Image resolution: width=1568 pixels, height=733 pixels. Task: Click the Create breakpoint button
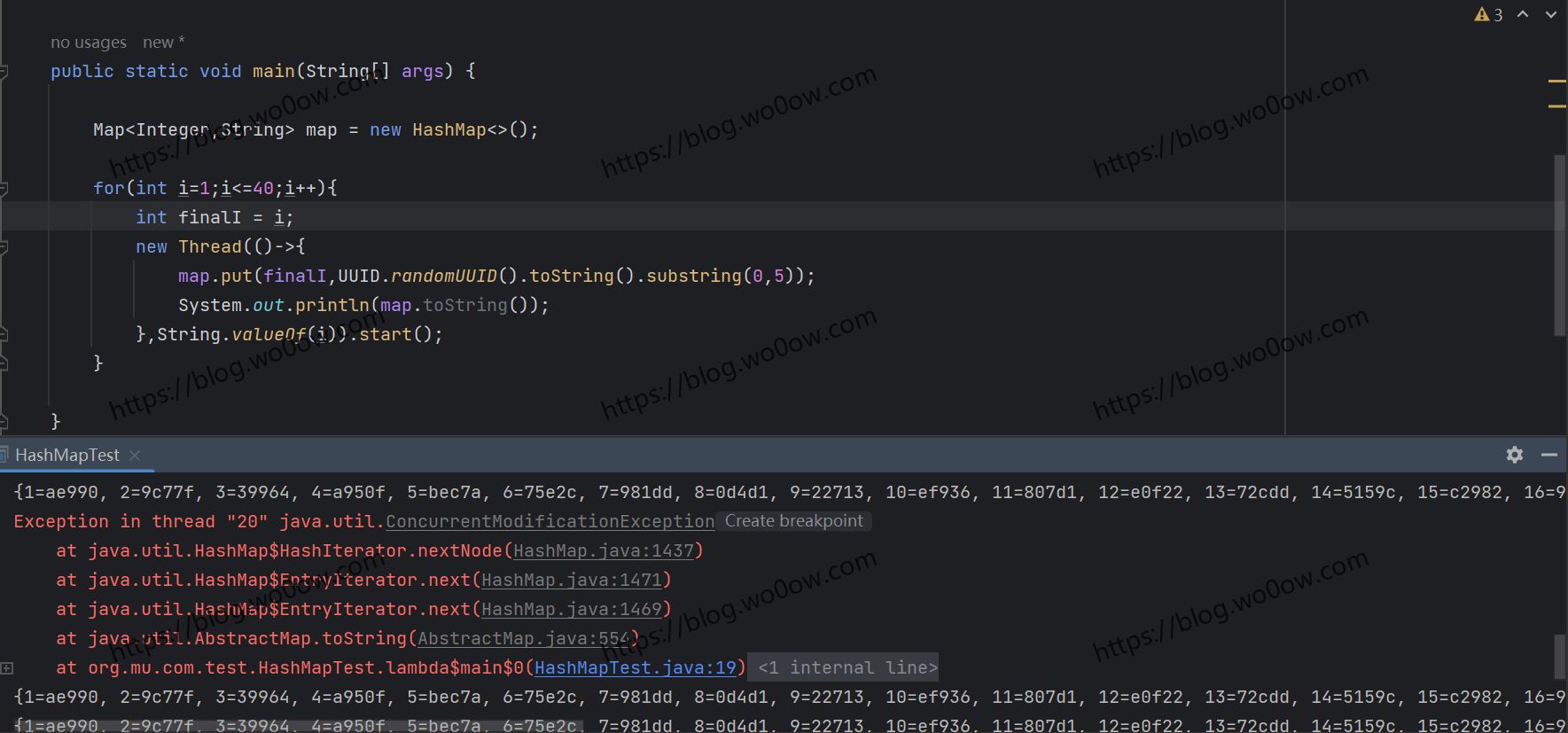pyautogui.click(x=793, y=521)
